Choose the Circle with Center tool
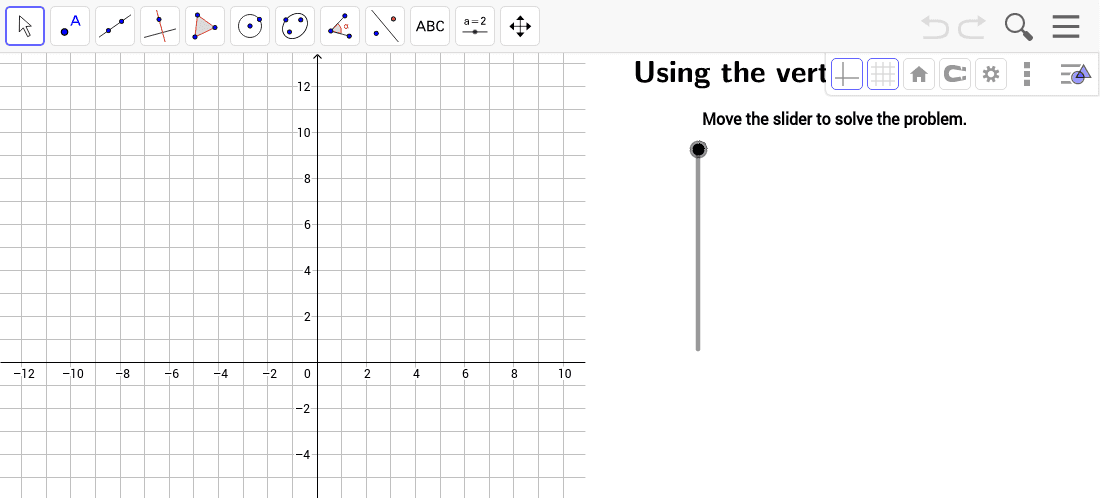Screen dimensions: 1100x500 click(250, 26)
